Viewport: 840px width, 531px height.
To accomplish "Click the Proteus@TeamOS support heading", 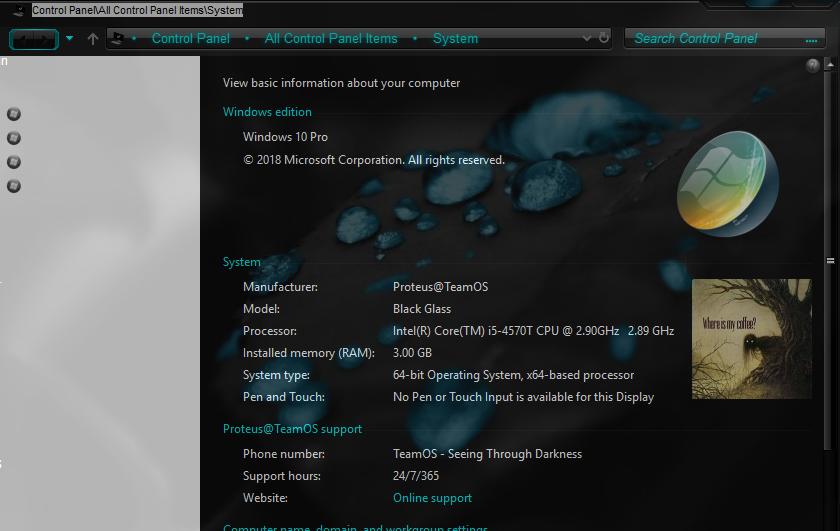I will [292, 429].
